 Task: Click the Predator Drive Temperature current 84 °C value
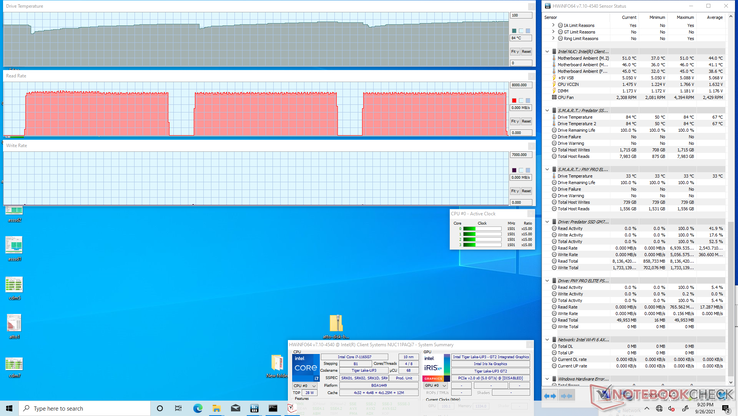(x=631, y=117)
